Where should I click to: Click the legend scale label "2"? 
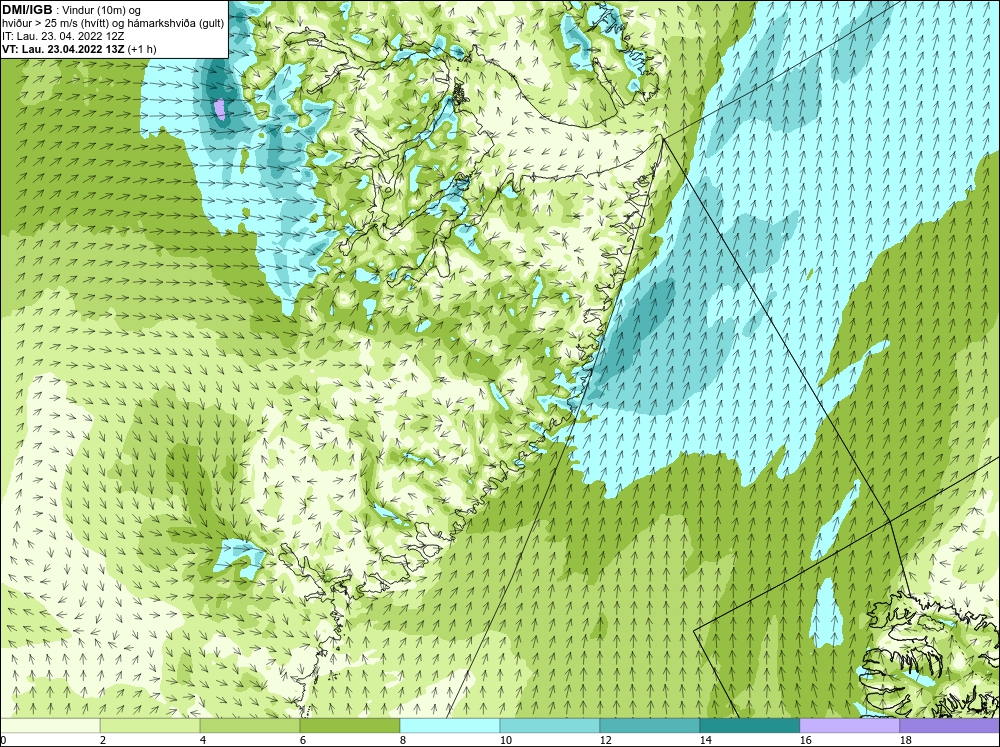point(103,740)
